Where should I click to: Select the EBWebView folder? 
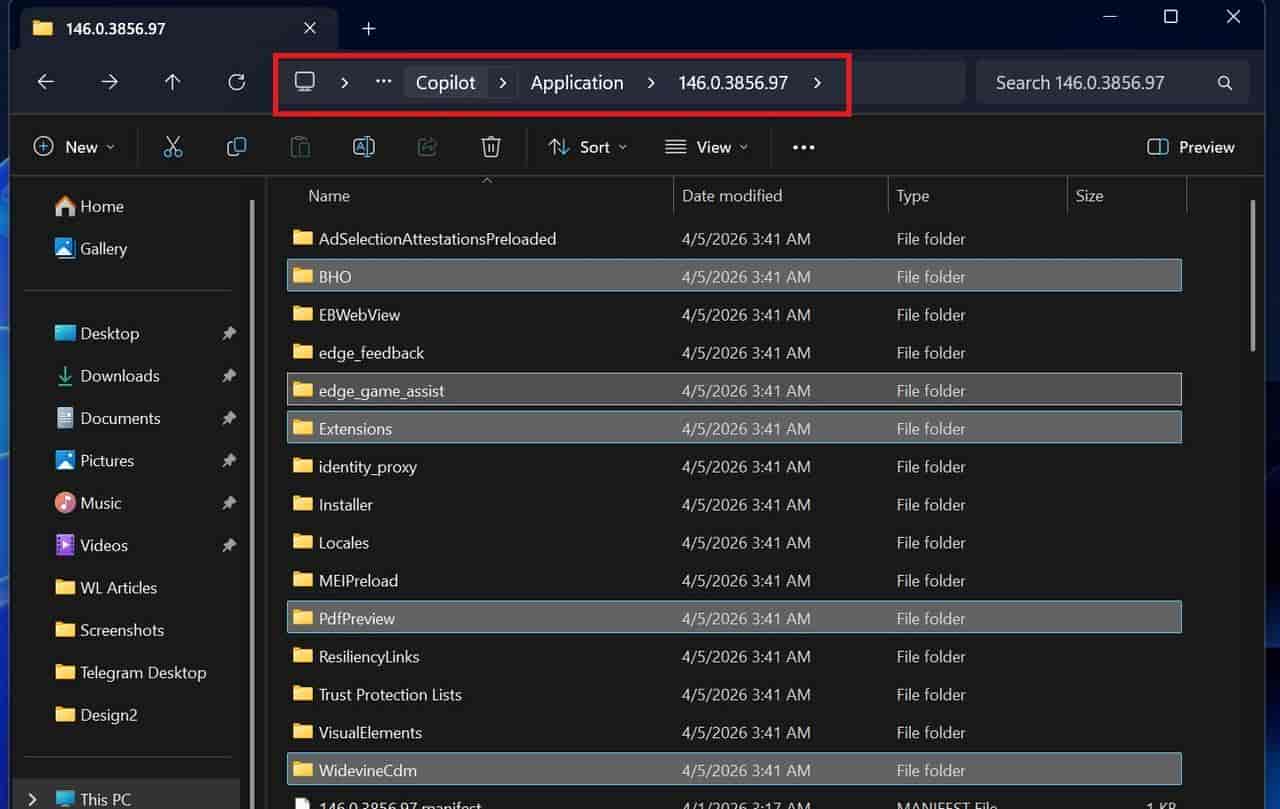[x=734, y=314]
